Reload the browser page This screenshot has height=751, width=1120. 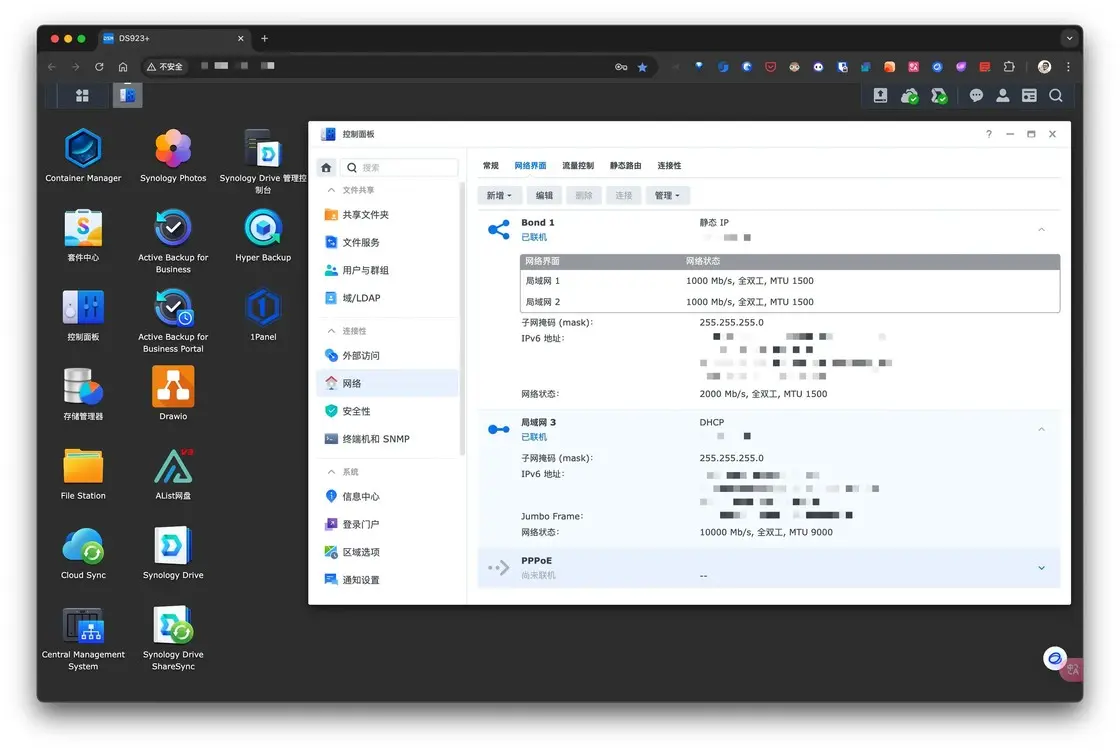(99, 66)
